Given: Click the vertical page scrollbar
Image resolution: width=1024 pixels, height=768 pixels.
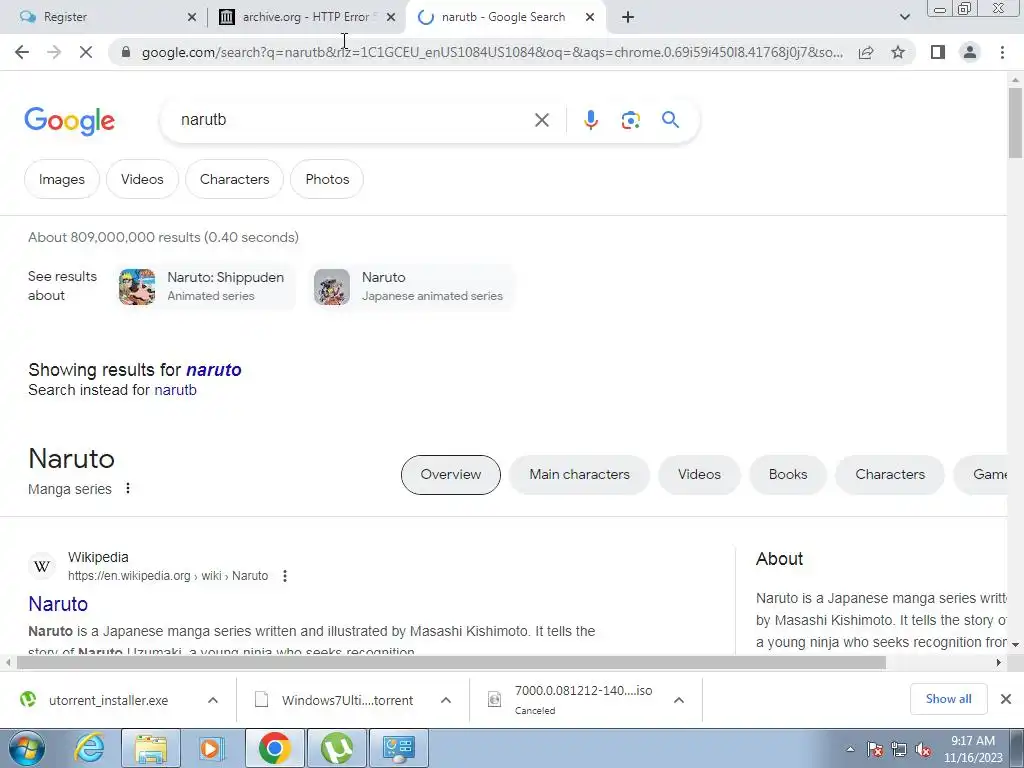Looking at the screenshot, I should click(1015, 122).
